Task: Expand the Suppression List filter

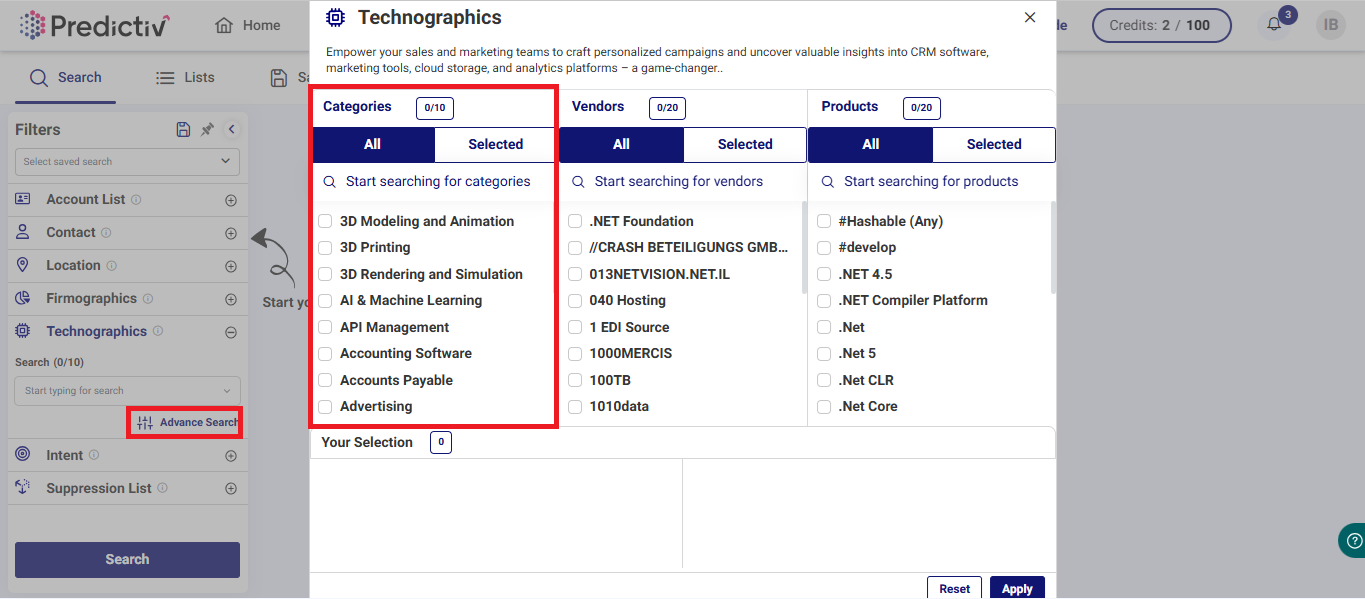Action: (231, 489)
